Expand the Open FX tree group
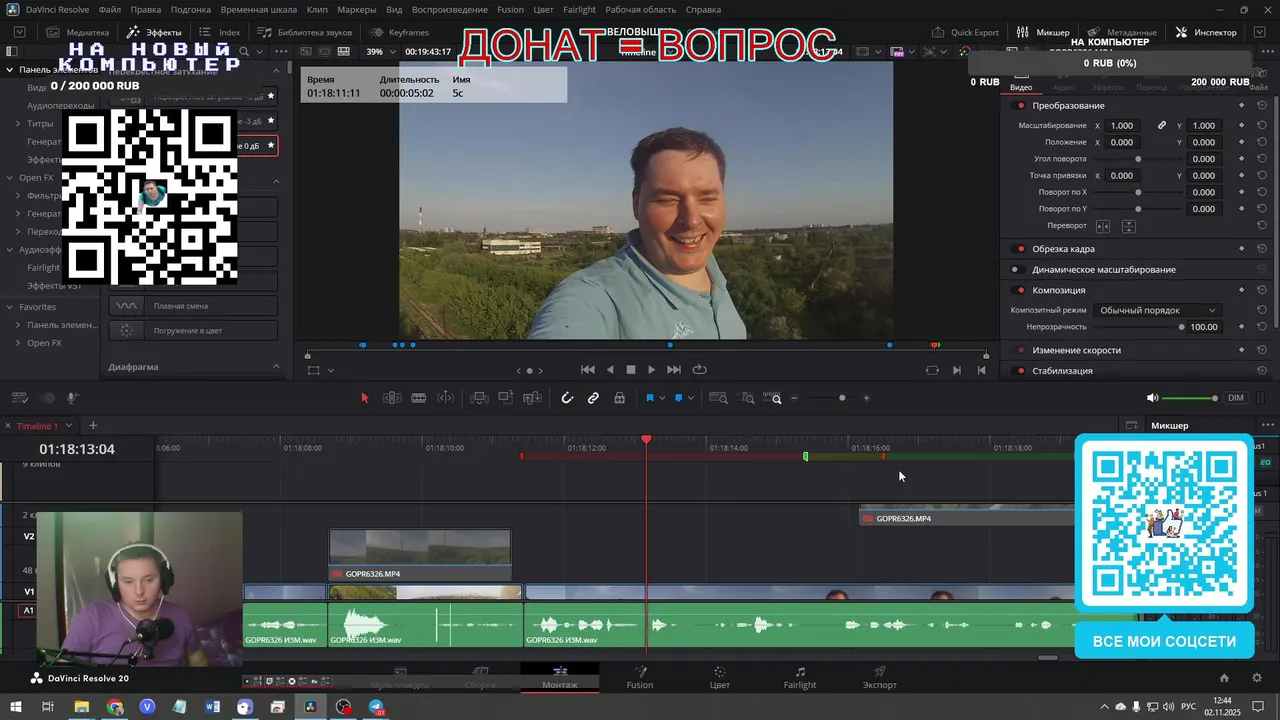Image resolution: width=1280 pixels, height=720 pixels. [9, 178]
